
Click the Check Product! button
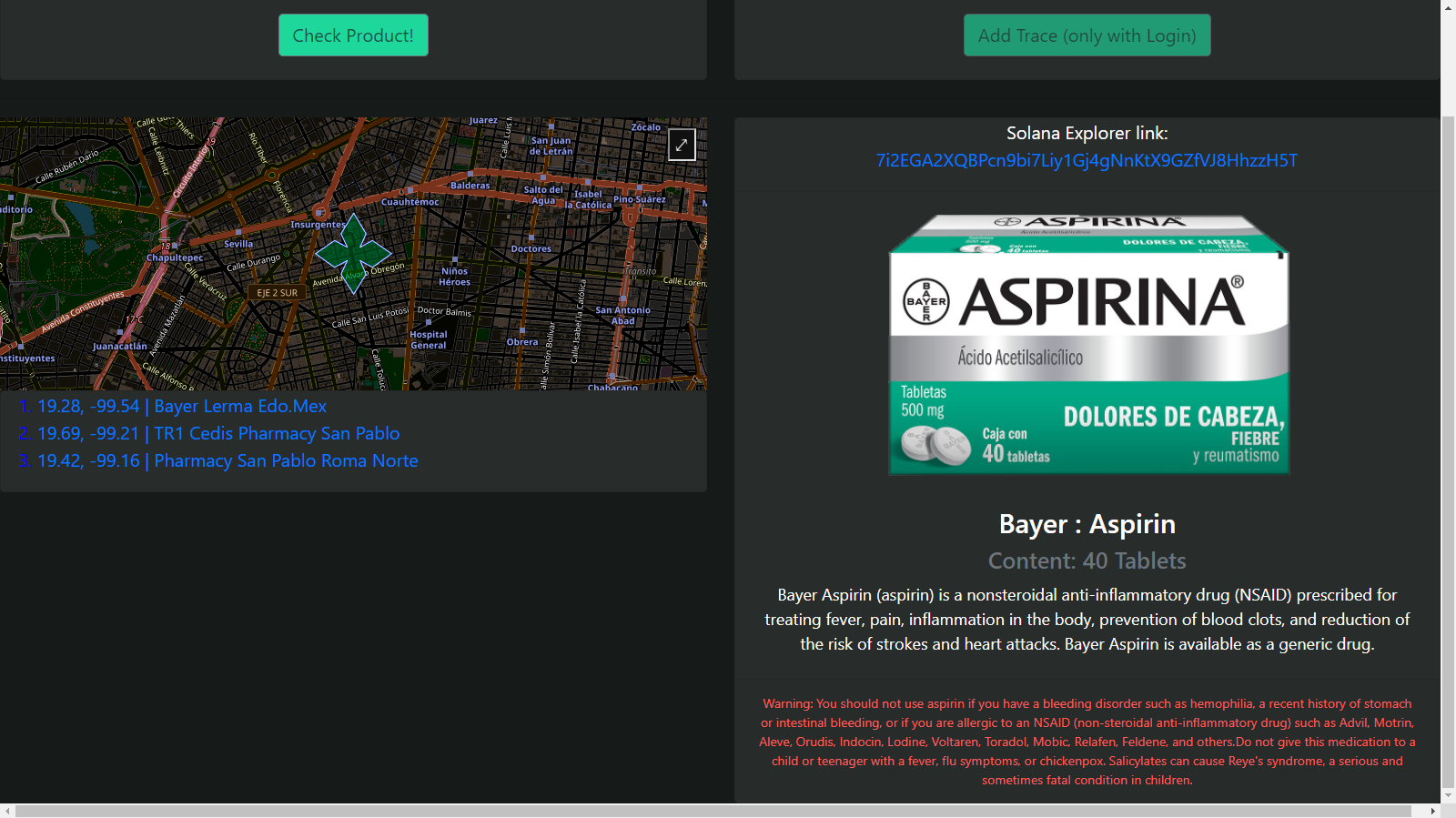tap(353, 35)
